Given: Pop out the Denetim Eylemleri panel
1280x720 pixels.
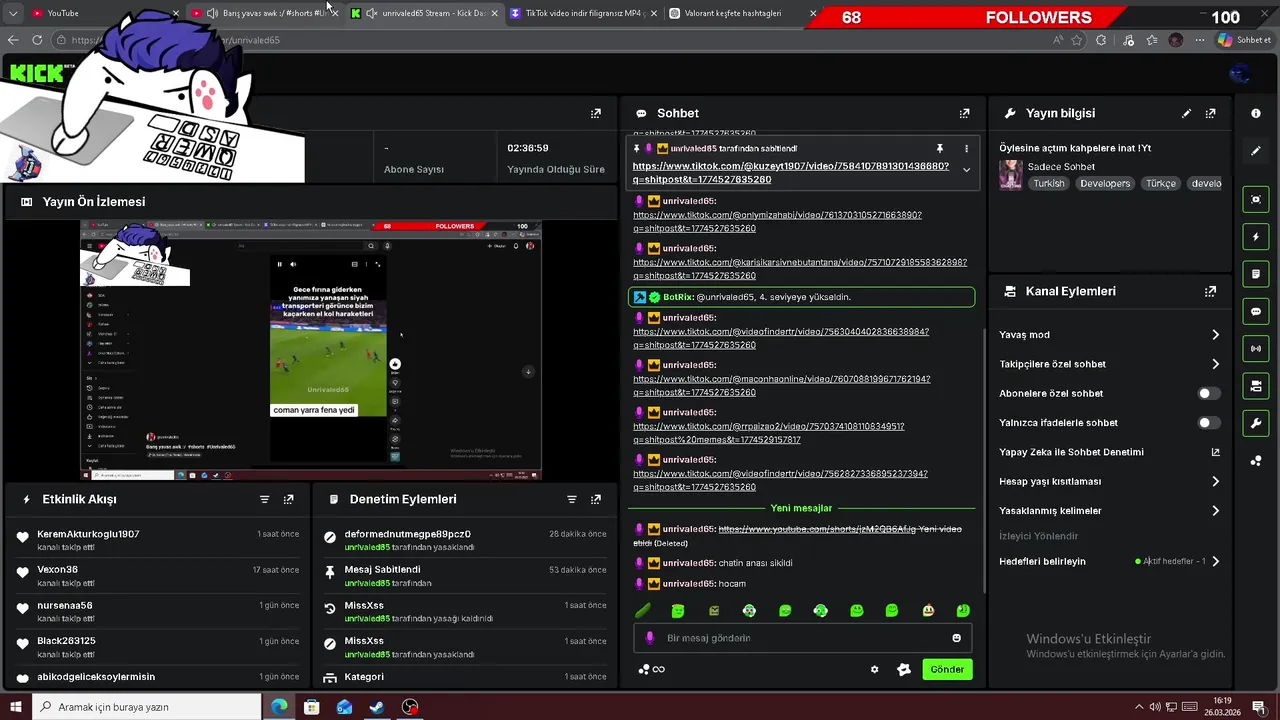Looking at the screenshot, I should point(596,499).
